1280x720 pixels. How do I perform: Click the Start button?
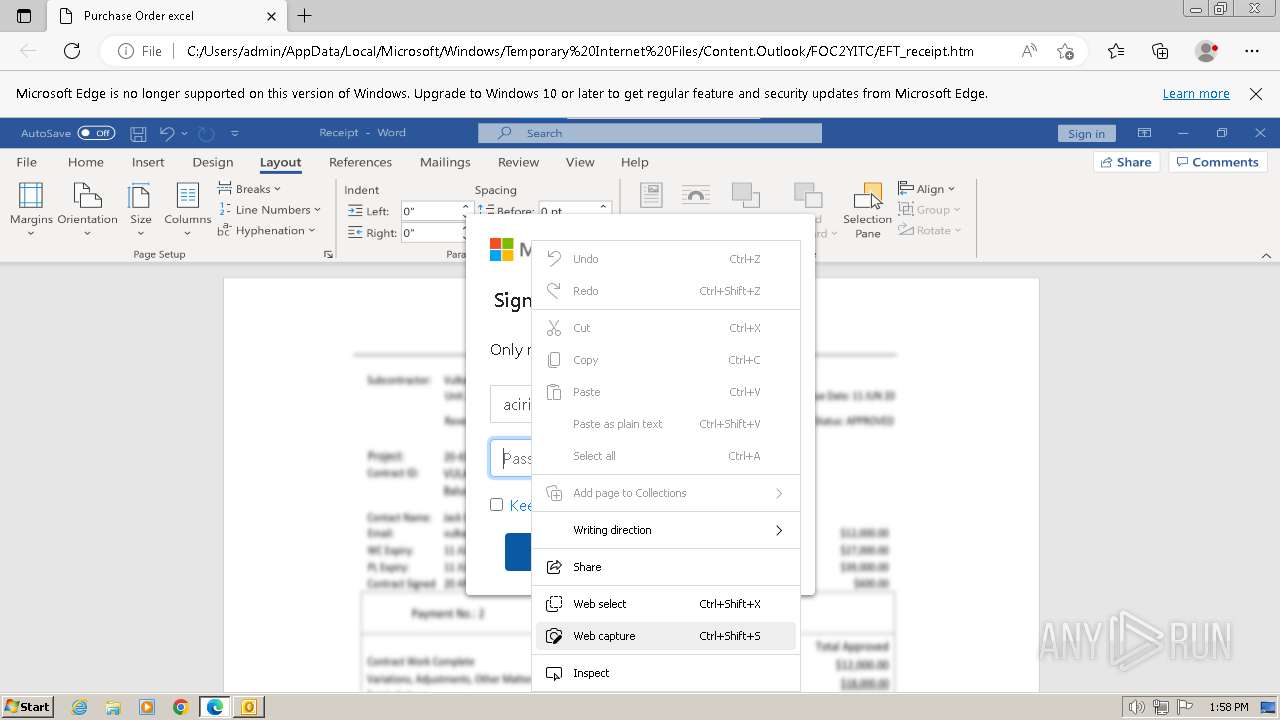tap(27, 707)
